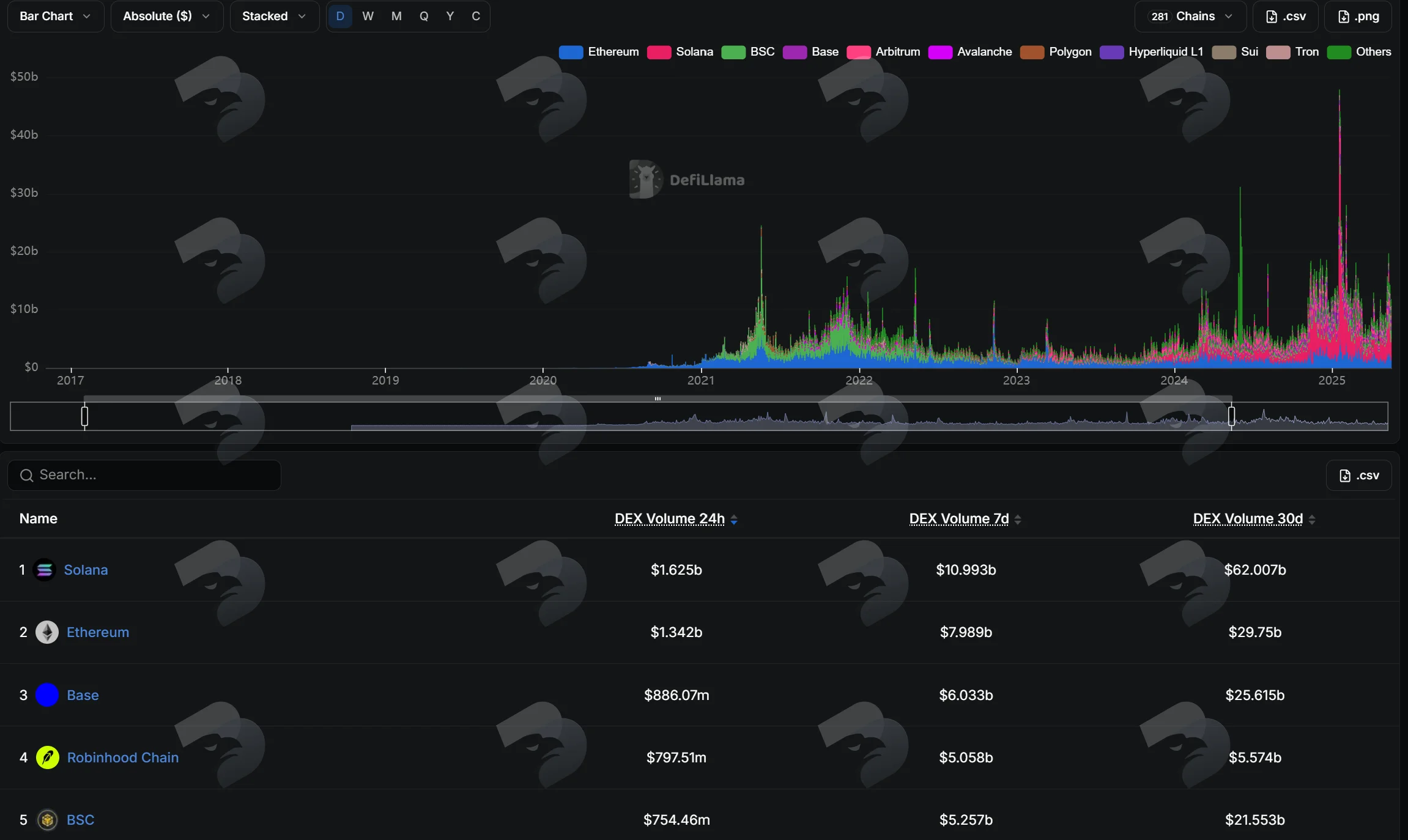Toggle Others series in chart legend
1408x840 pixels.
tap(1359, 52)
